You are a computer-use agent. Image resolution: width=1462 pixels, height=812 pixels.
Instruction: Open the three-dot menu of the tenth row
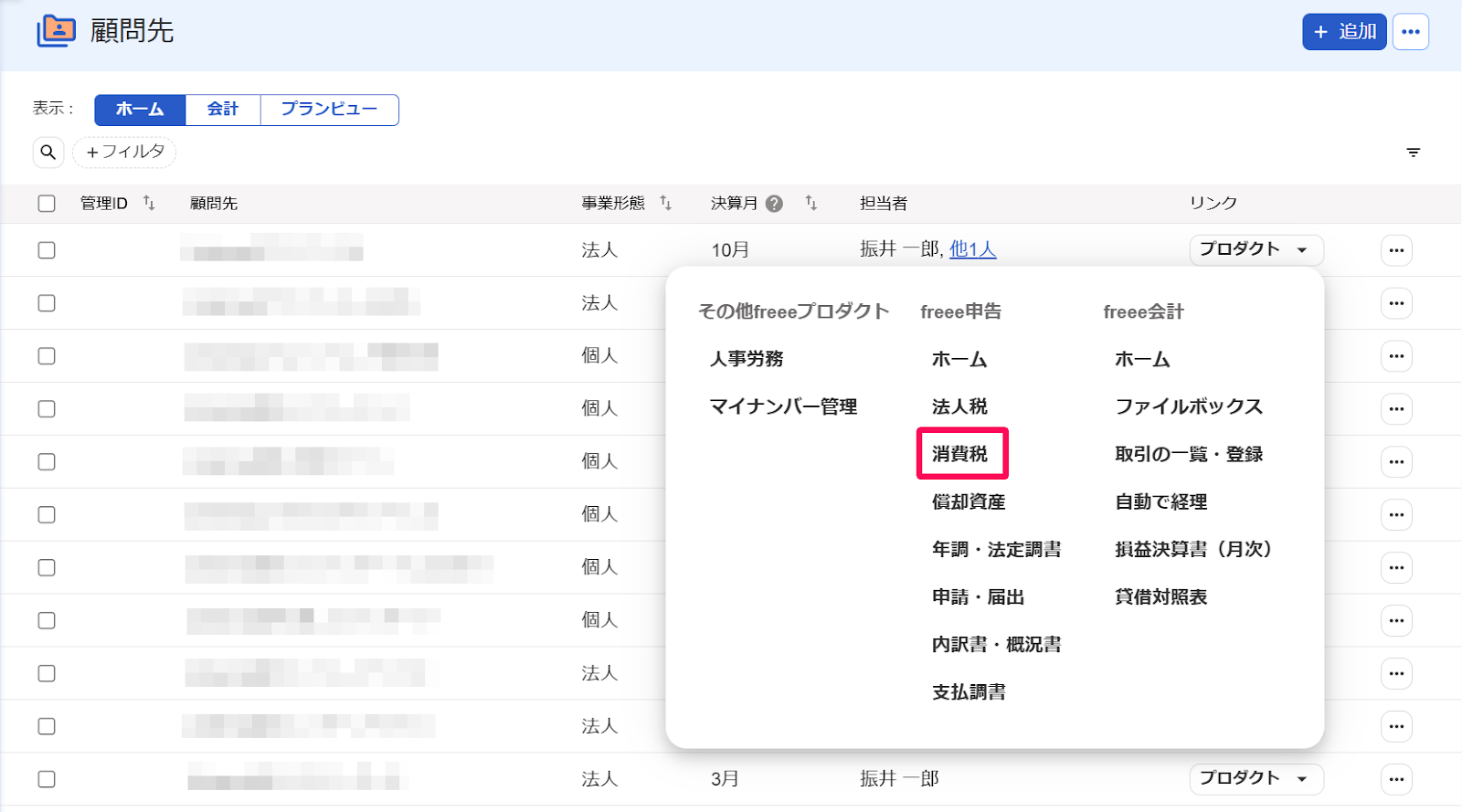tap(1396, 727)
